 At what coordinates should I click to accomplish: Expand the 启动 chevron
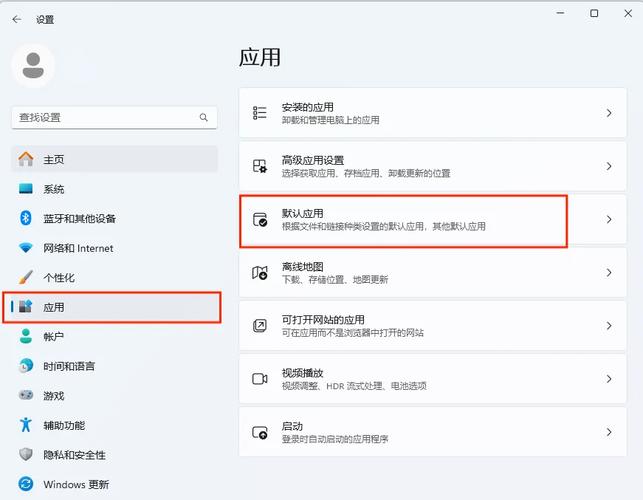[609, 432]
